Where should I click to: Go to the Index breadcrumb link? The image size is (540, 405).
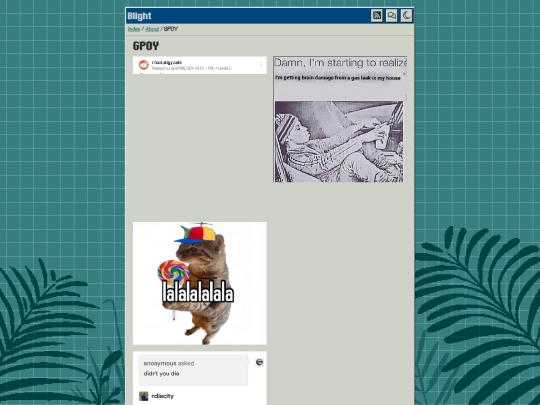(134, 29)
